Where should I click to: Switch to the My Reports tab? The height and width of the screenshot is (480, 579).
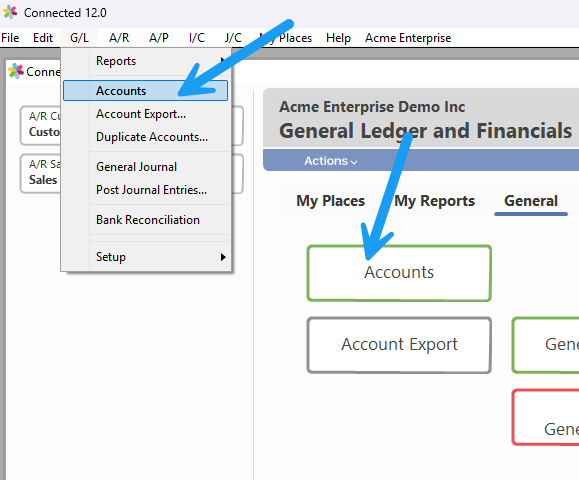434,201
